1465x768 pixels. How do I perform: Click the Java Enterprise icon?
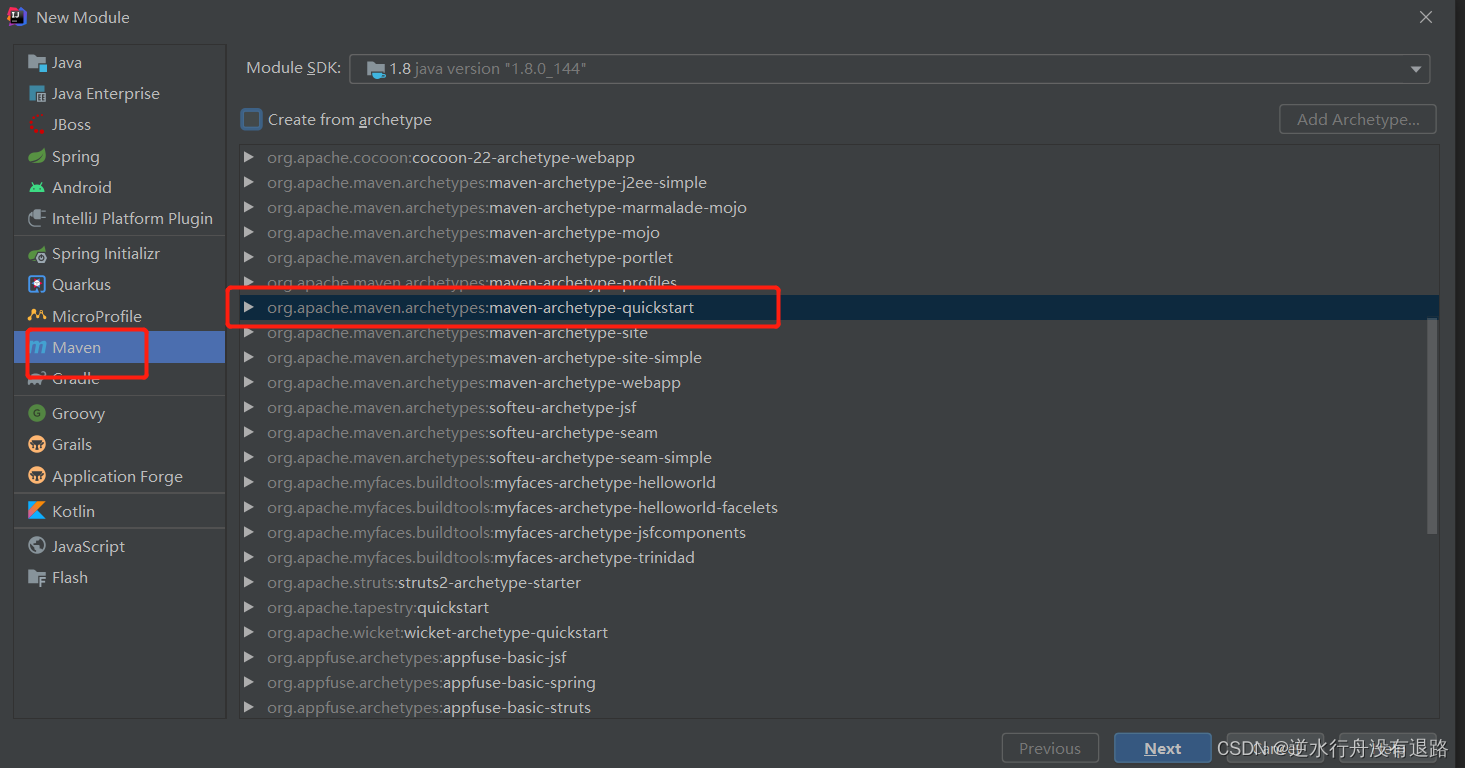point(37,93)
